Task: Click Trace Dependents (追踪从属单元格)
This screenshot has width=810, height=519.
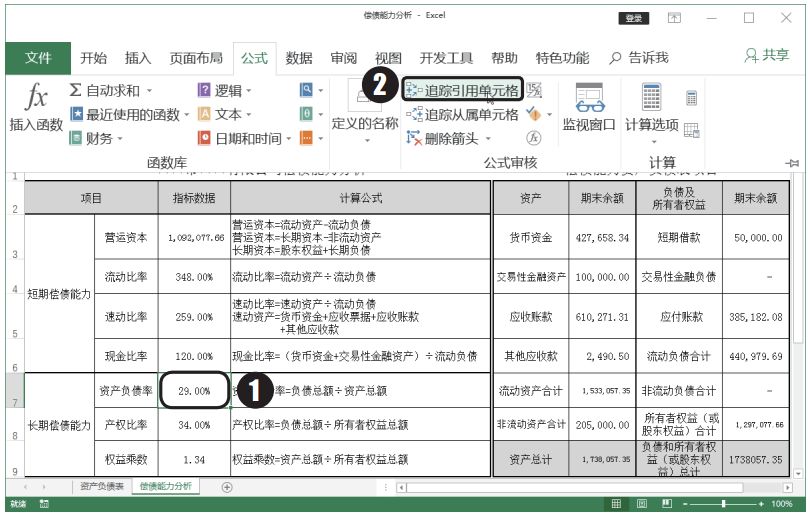Action: (x=462, y=114)
